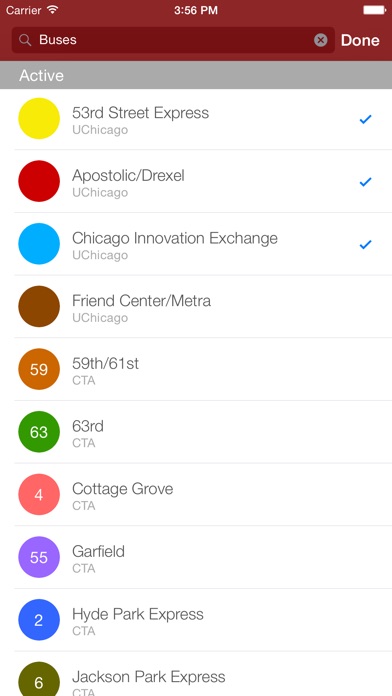
Task: Tap the yellow 53rd Street Express route icon
Action: pos(39,119)
